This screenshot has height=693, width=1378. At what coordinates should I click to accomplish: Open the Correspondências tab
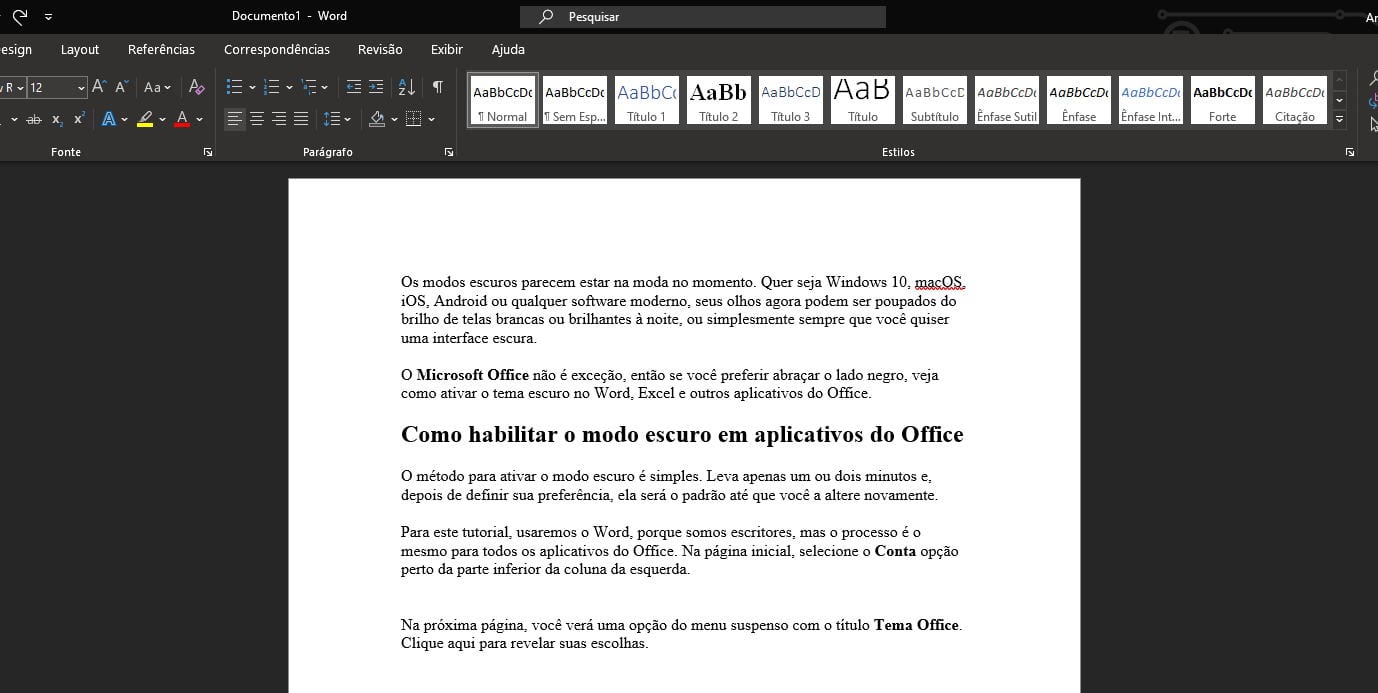click(277, 49)
